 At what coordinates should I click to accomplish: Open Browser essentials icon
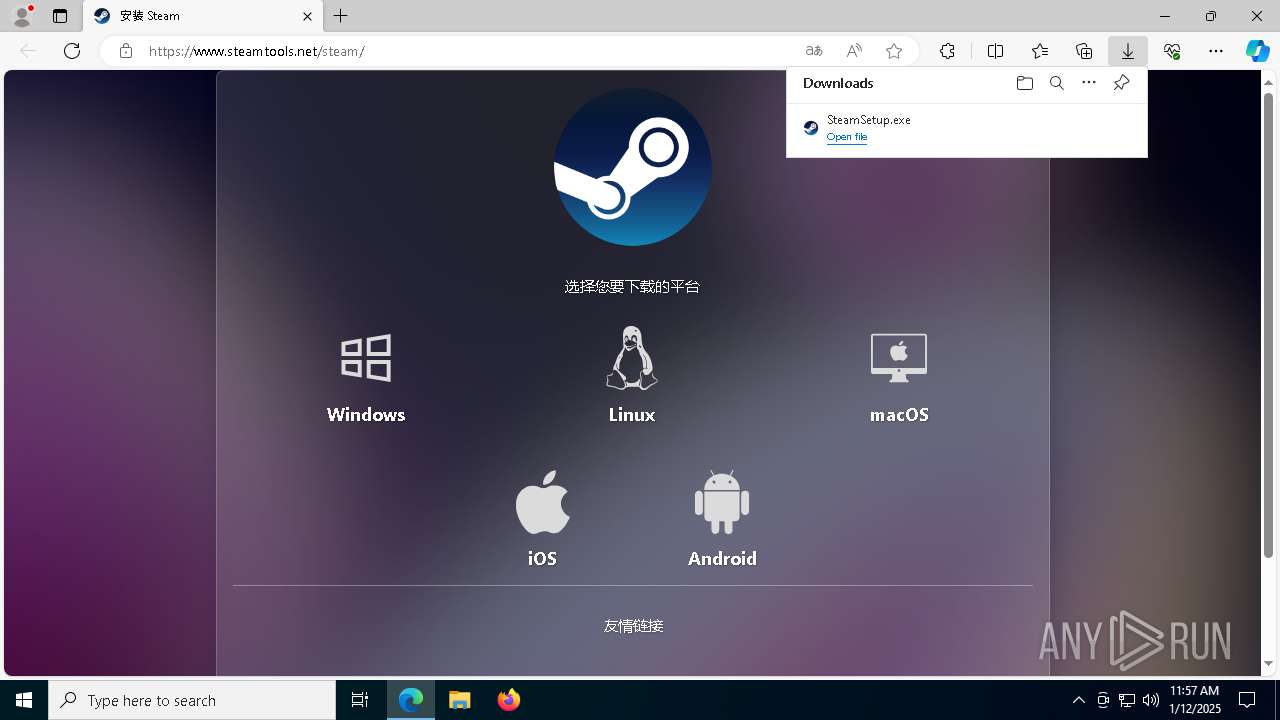click(1172, 51)
